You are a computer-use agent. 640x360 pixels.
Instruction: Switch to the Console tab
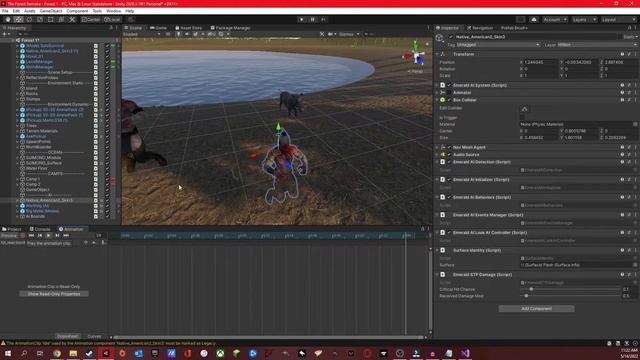pyautogui.click(x=40, y=229)
